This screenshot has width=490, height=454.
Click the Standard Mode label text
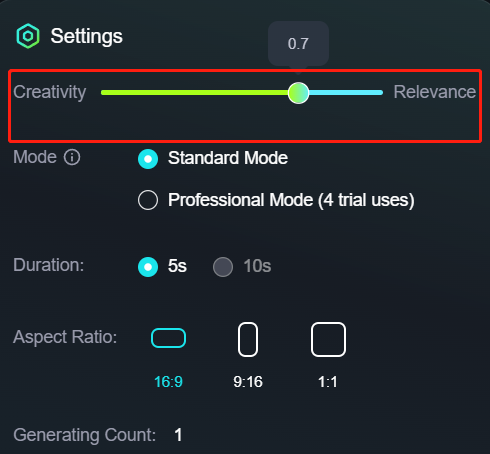click(x=228, y=158)
